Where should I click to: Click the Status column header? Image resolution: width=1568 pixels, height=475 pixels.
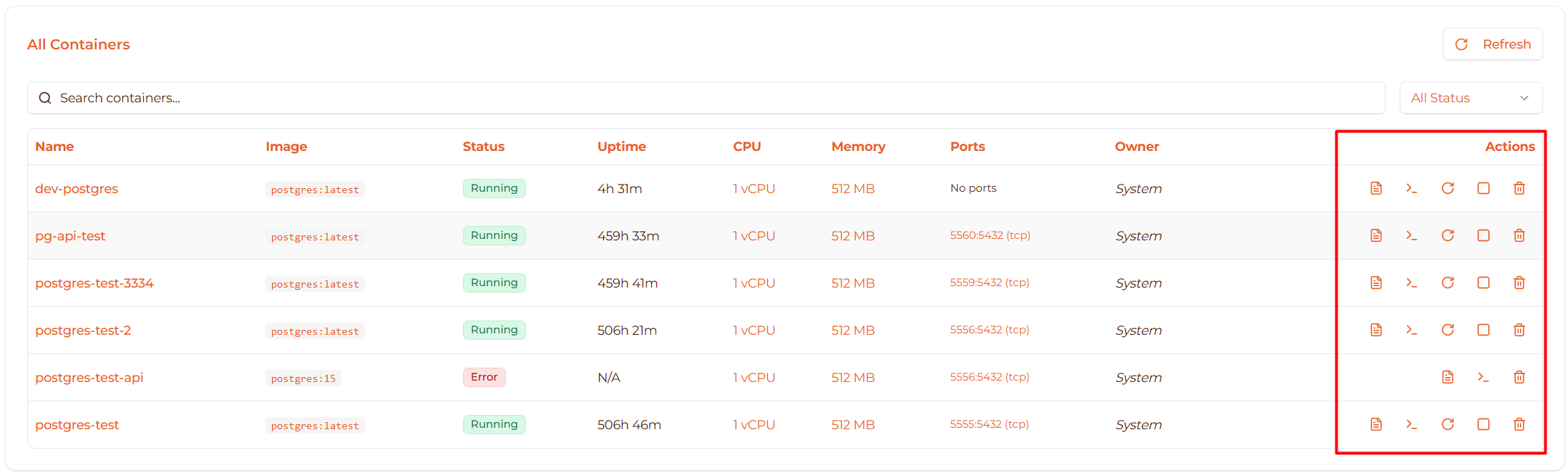point(483,147)
